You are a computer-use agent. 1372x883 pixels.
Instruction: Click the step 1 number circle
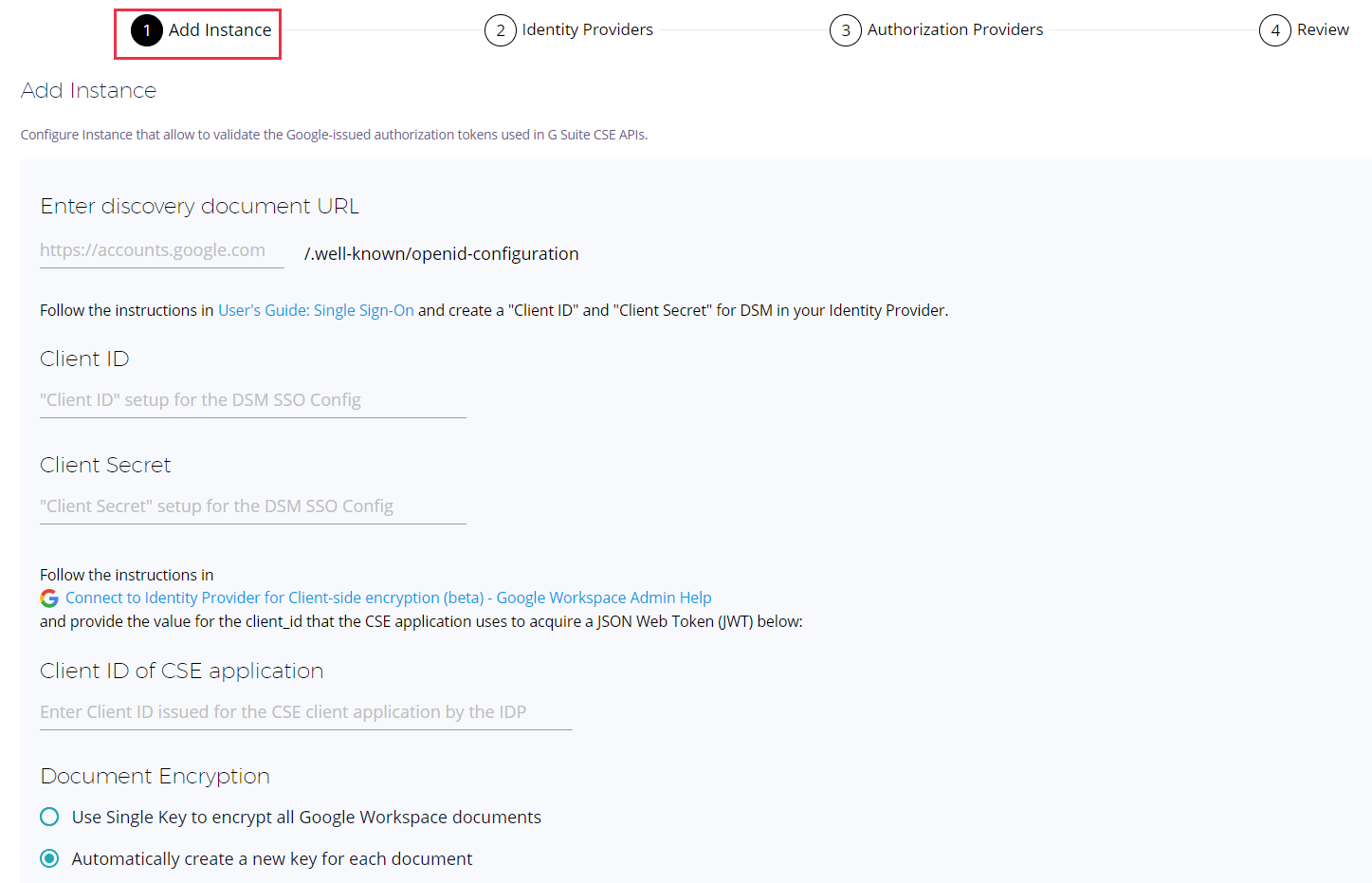point(147,30)
